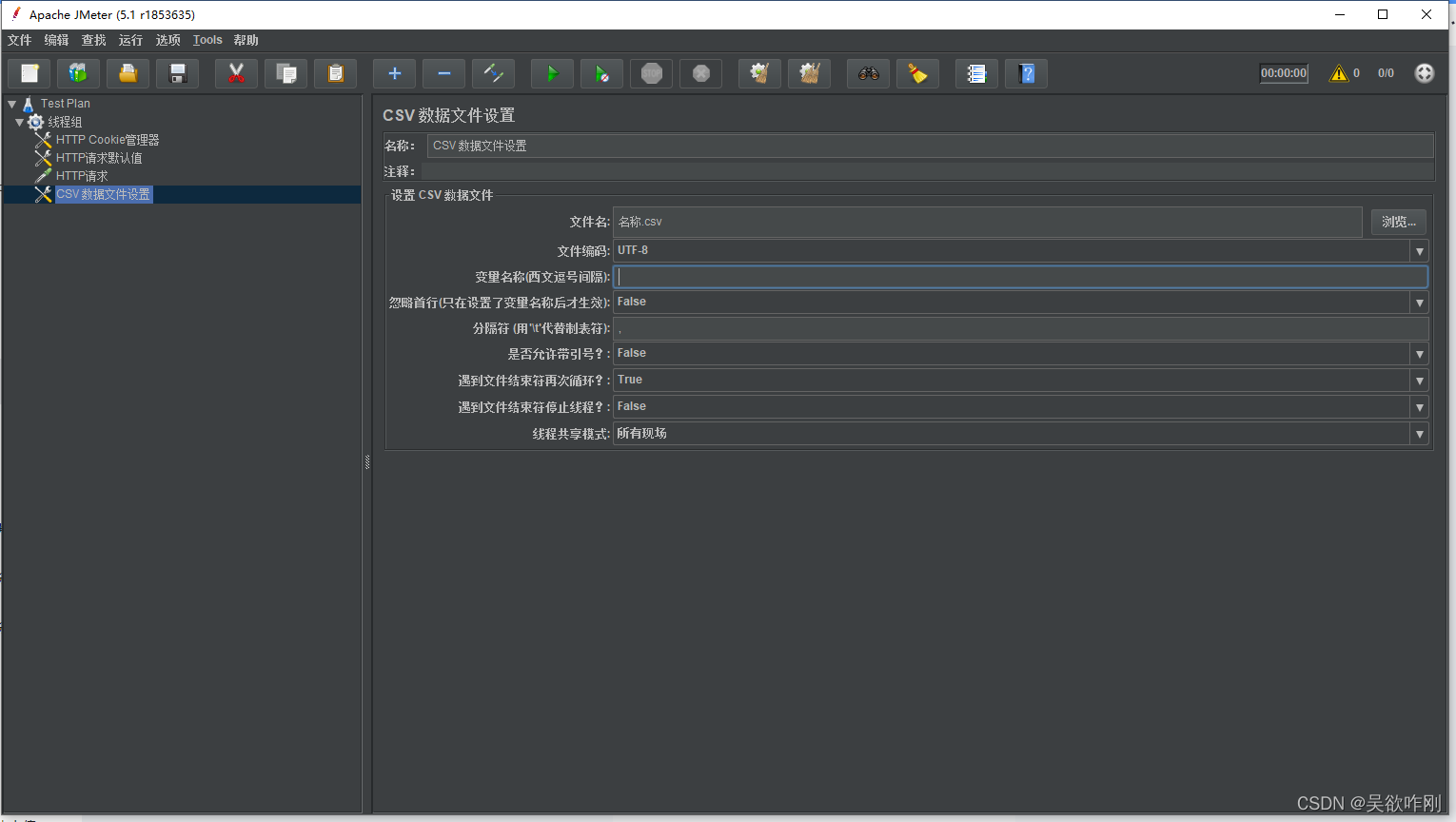1456x822 pixels.
Task: Select CSV 数据文件设置 in the tree
Action: click(x=103, y=194)
